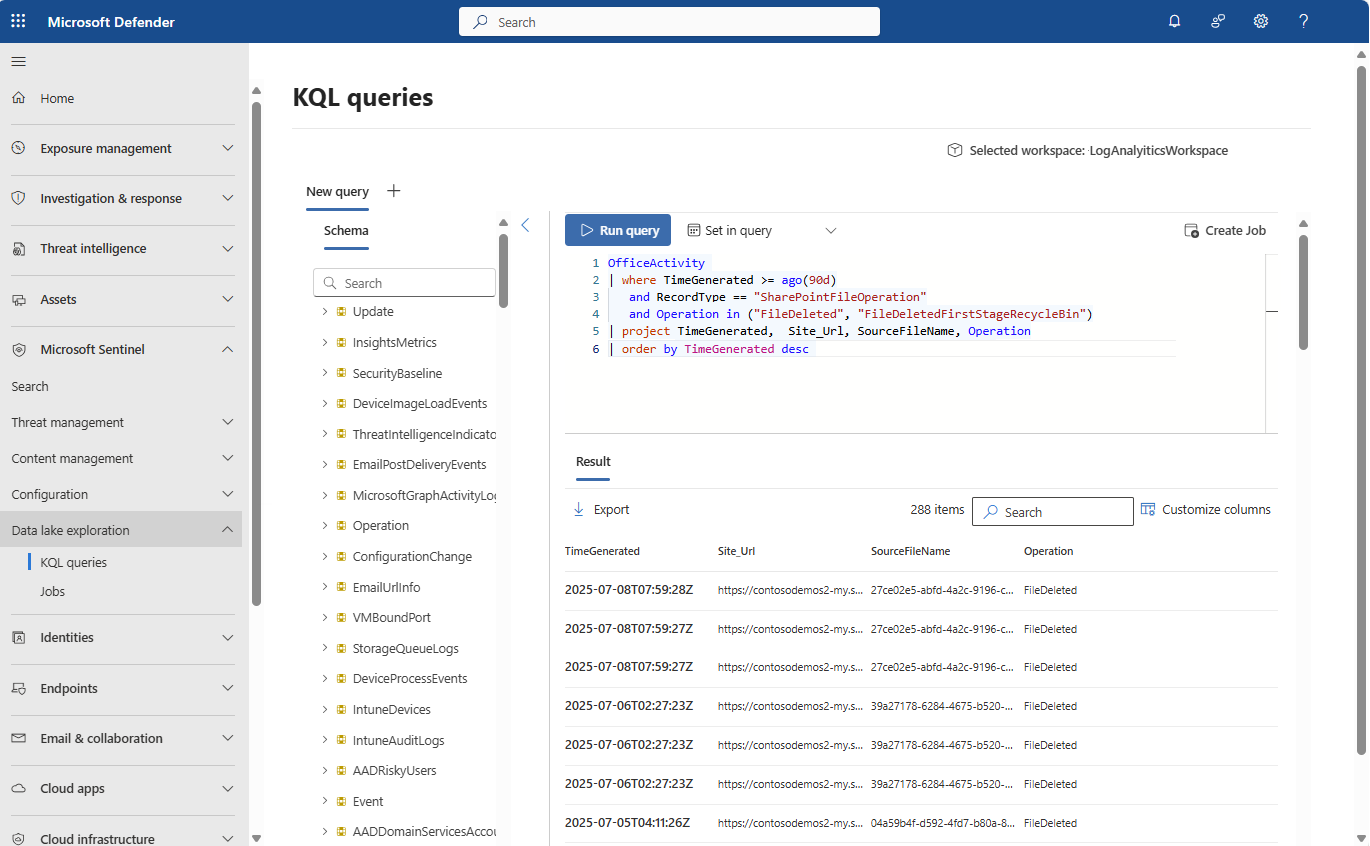This screenshot has height=846, width=1370.
Task: Switch to the Schema tab
Action: [346, 230]
